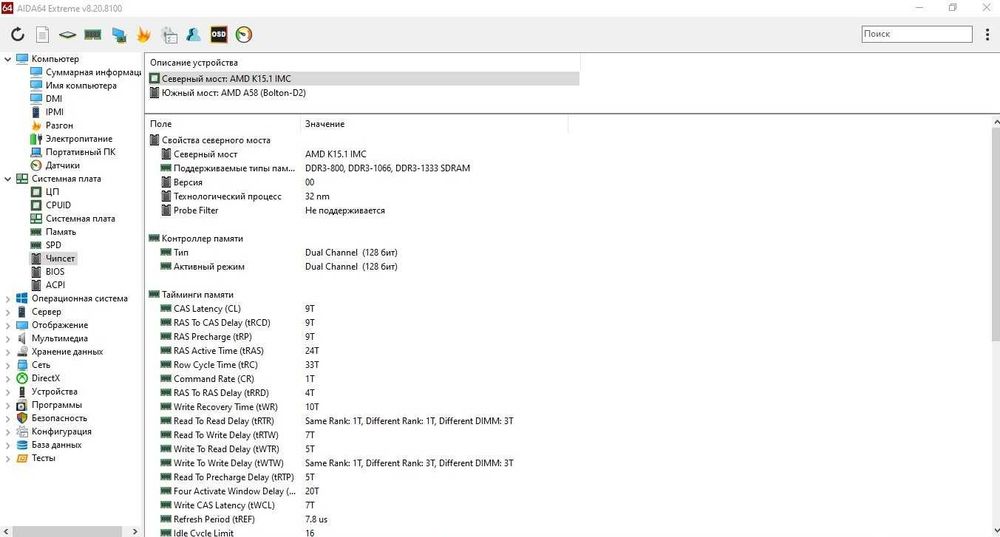This screenshot has width=1000, height=537.
Task: Open the memory module toolbar icon
Action: 93,34
